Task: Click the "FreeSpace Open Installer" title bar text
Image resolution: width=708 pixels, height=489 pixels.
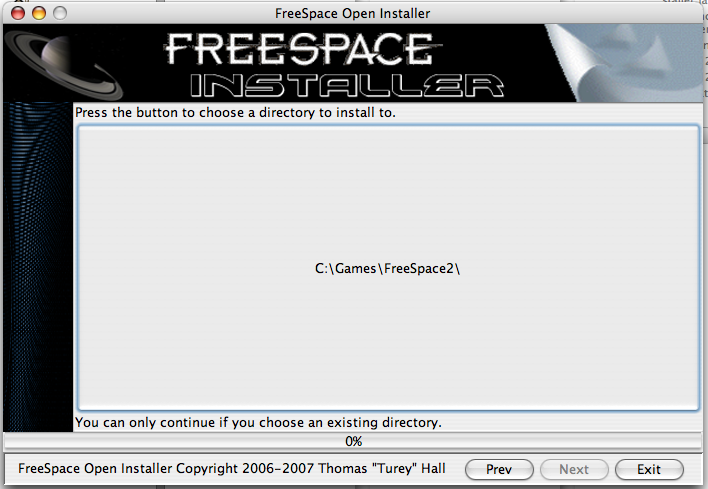Action: pos(353,14)
